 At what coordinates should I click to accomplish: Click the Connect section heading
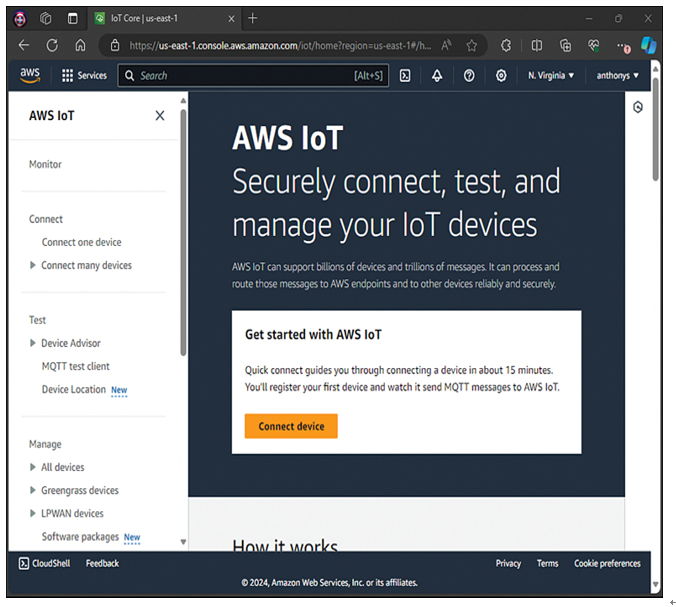pyautogui.click(x=46, y=219)
